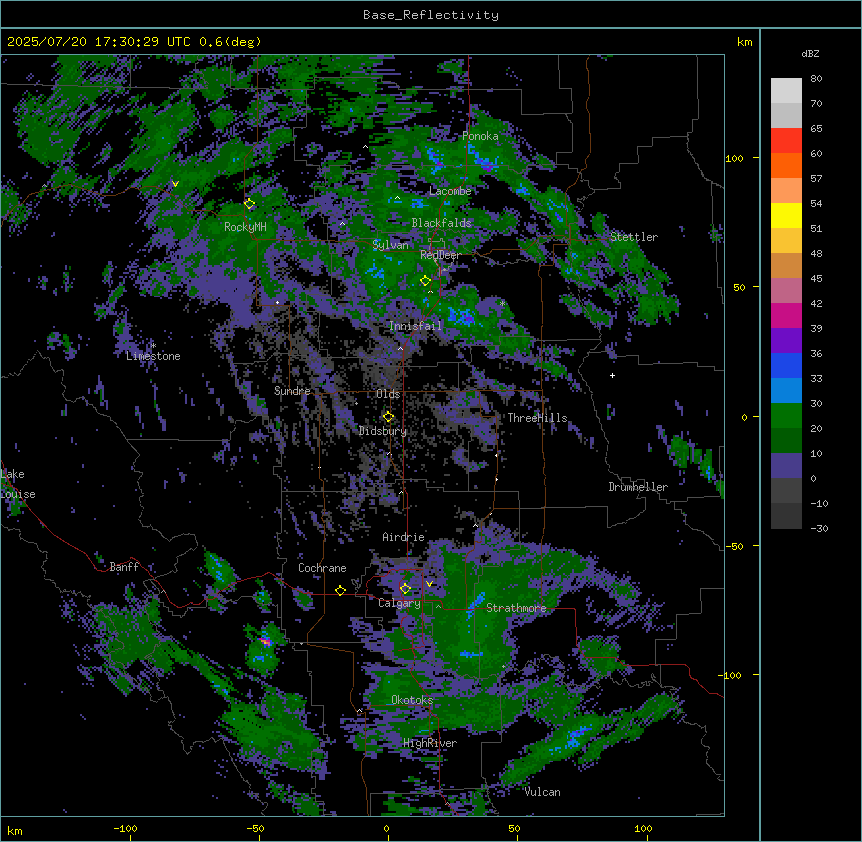
Task: Click the Olds city label
Action: tap(388, 394)
